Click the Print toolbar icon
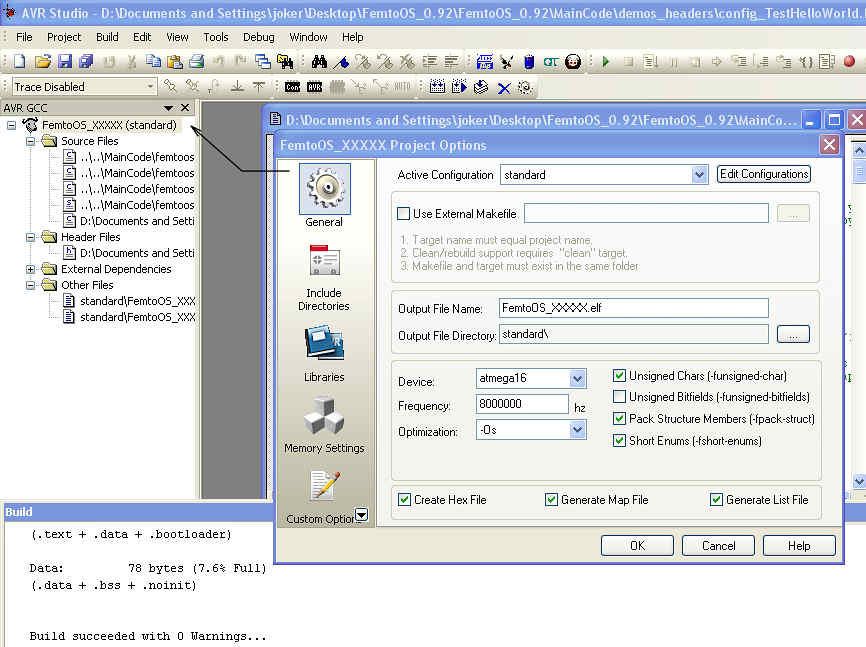Screen dimensions: 866x647 (197, 61)
